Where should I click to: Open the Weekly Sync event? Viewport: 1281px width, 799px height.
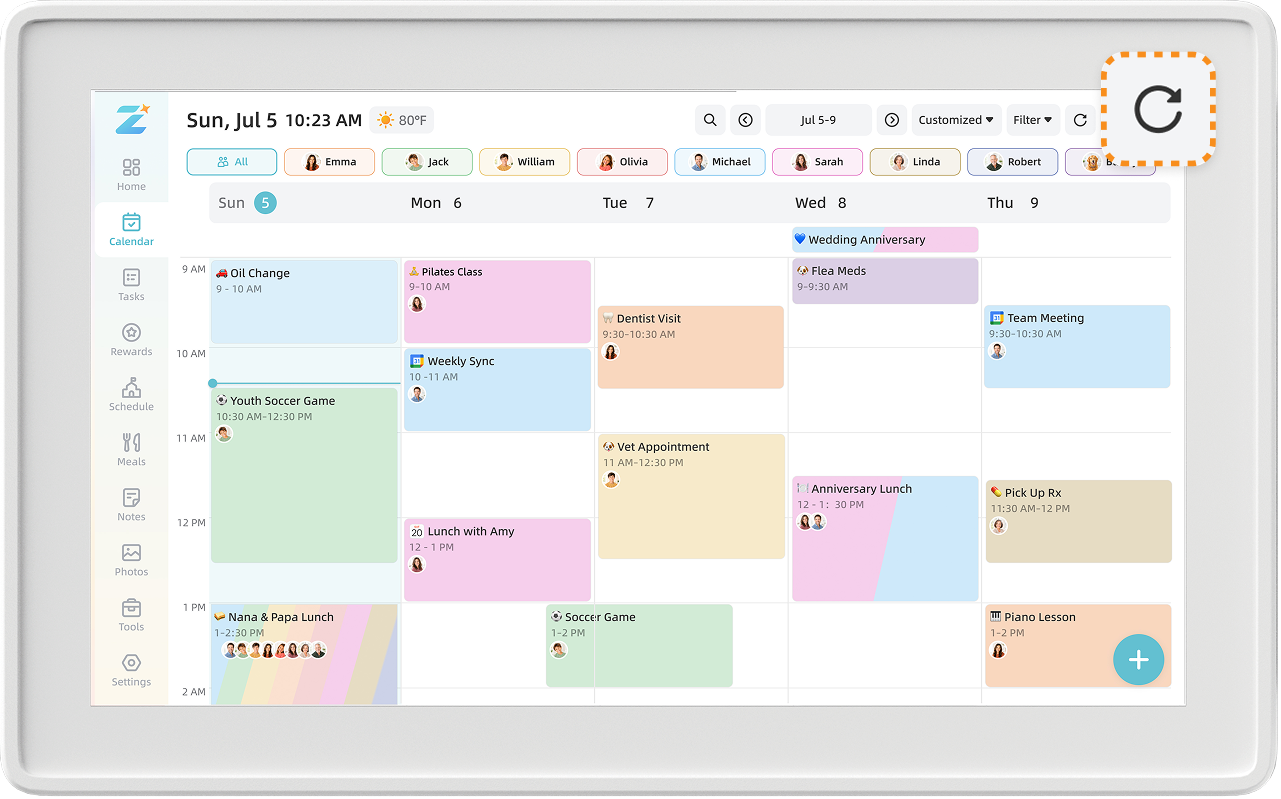click(497, 390)
